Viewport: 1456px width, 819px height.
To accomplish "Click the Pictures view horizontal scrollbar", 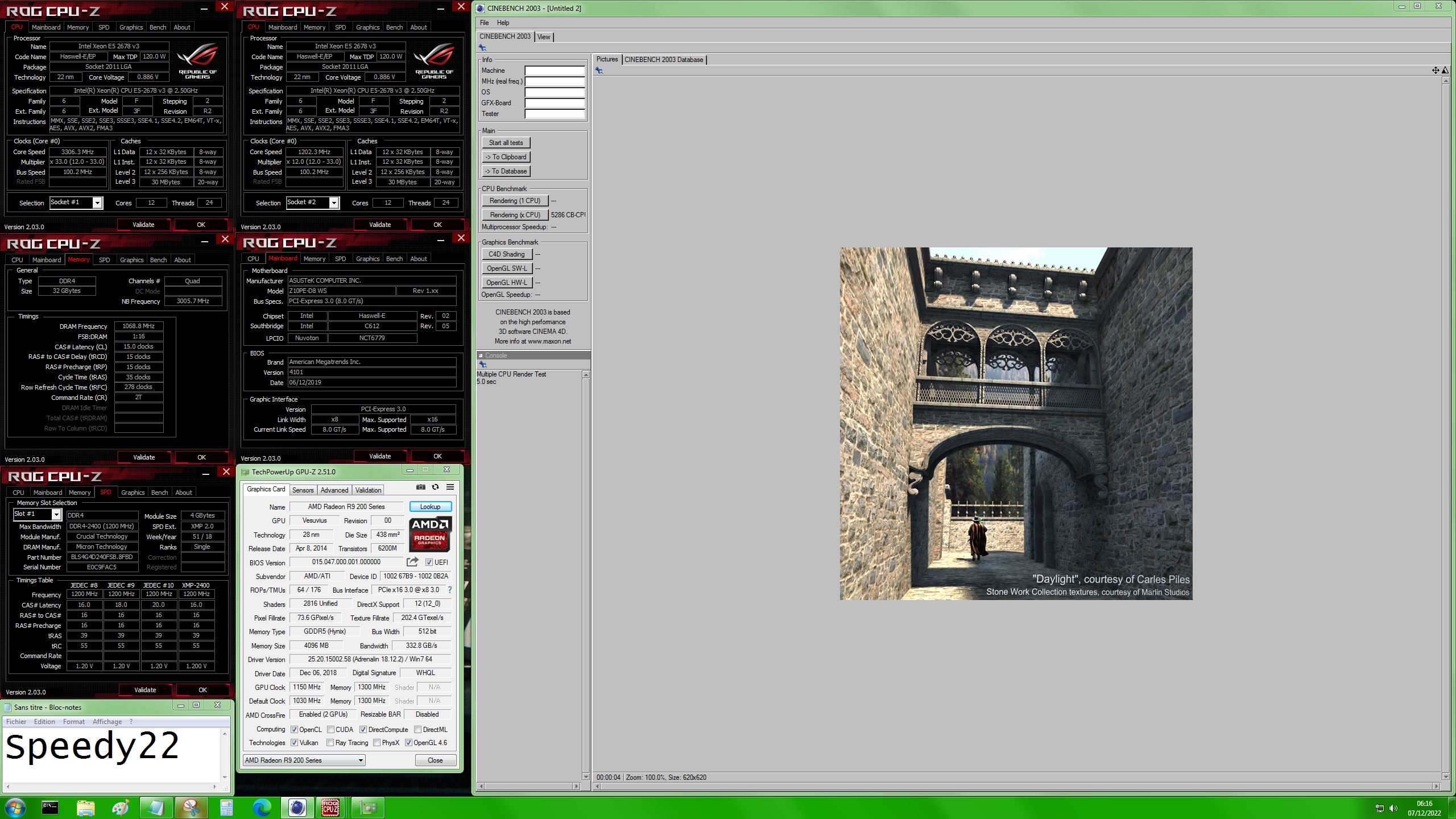I will (1016, 787).
